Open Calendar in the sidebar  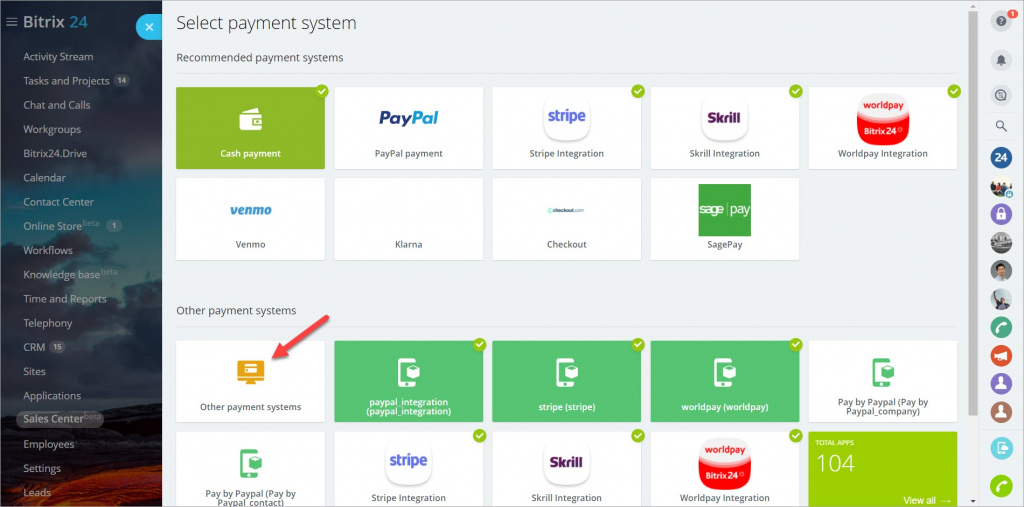click(44, 178)
